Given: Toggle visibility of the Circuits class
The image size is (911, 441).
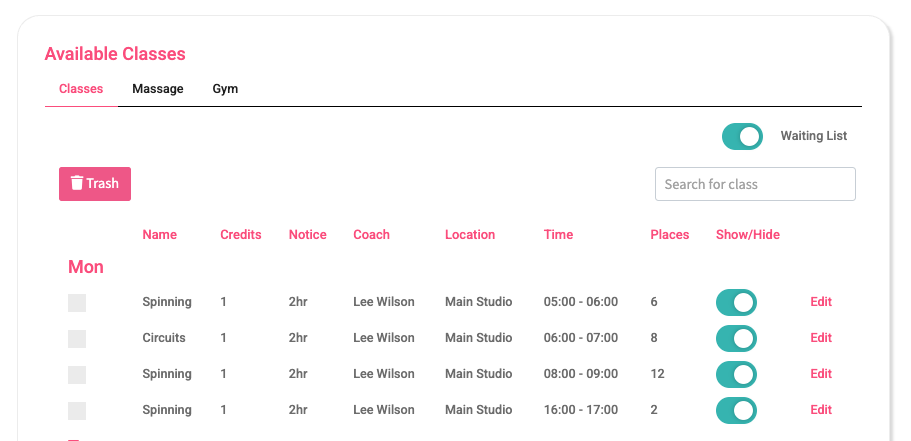Looking at the screenshot, I should 736,338.
